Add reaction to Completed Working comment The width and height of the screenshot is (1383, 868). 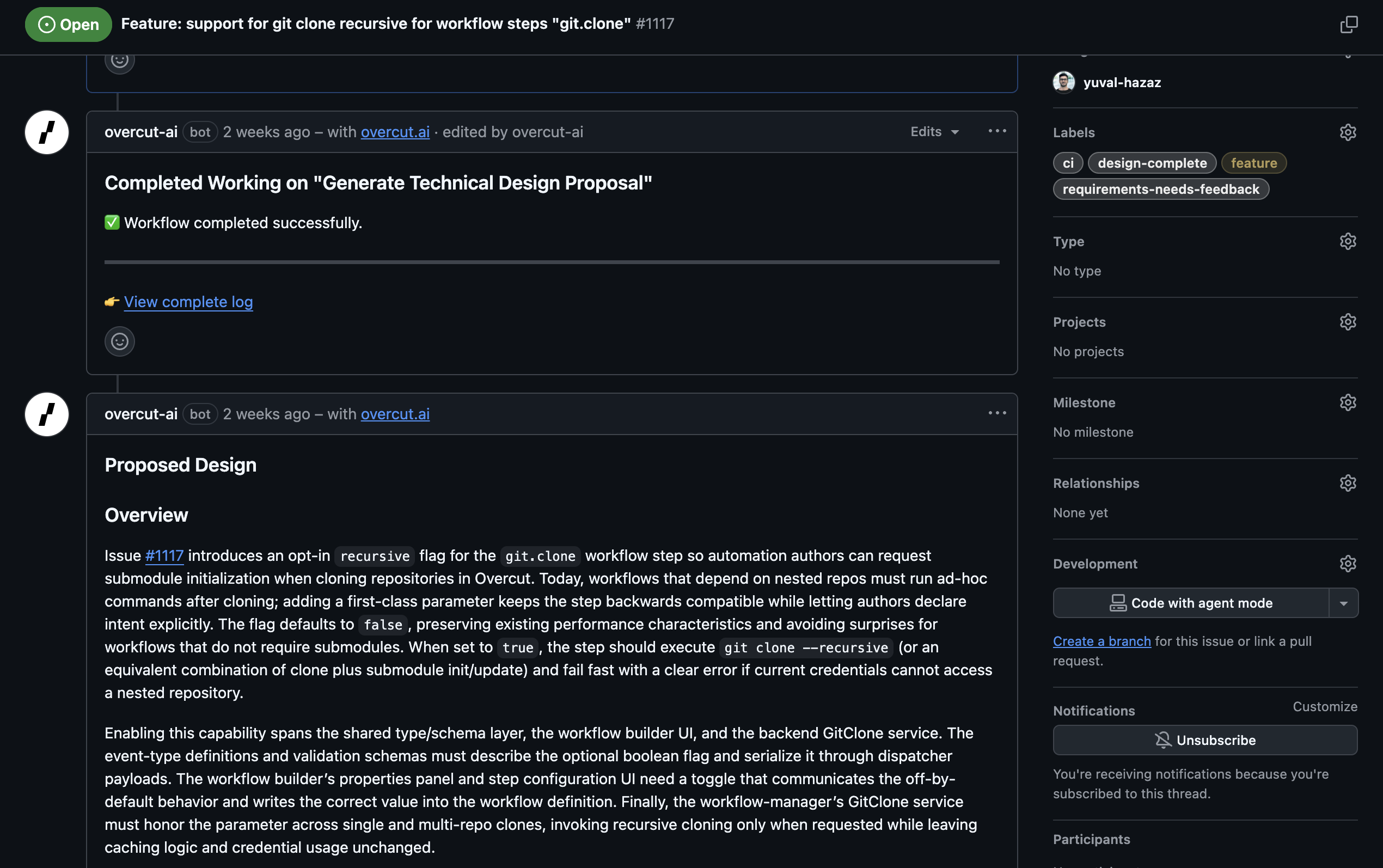pyautogui.click(x=119, y=341)
